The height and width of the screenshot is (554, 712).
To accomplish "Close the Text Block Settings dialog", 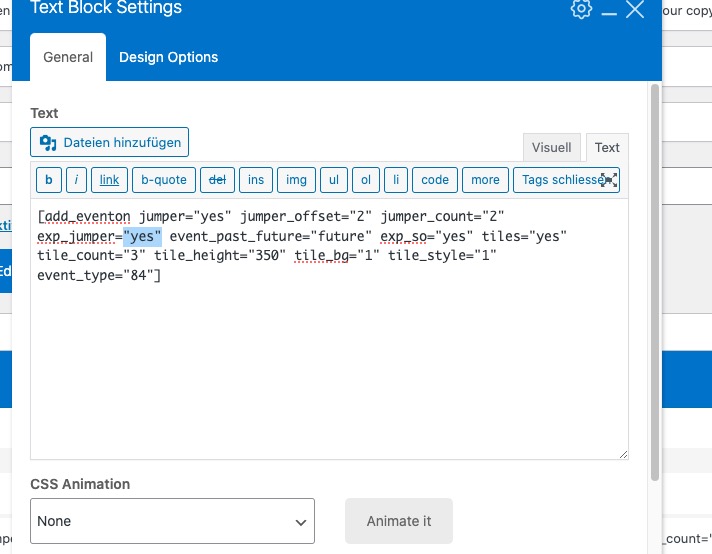I will 635,9.
